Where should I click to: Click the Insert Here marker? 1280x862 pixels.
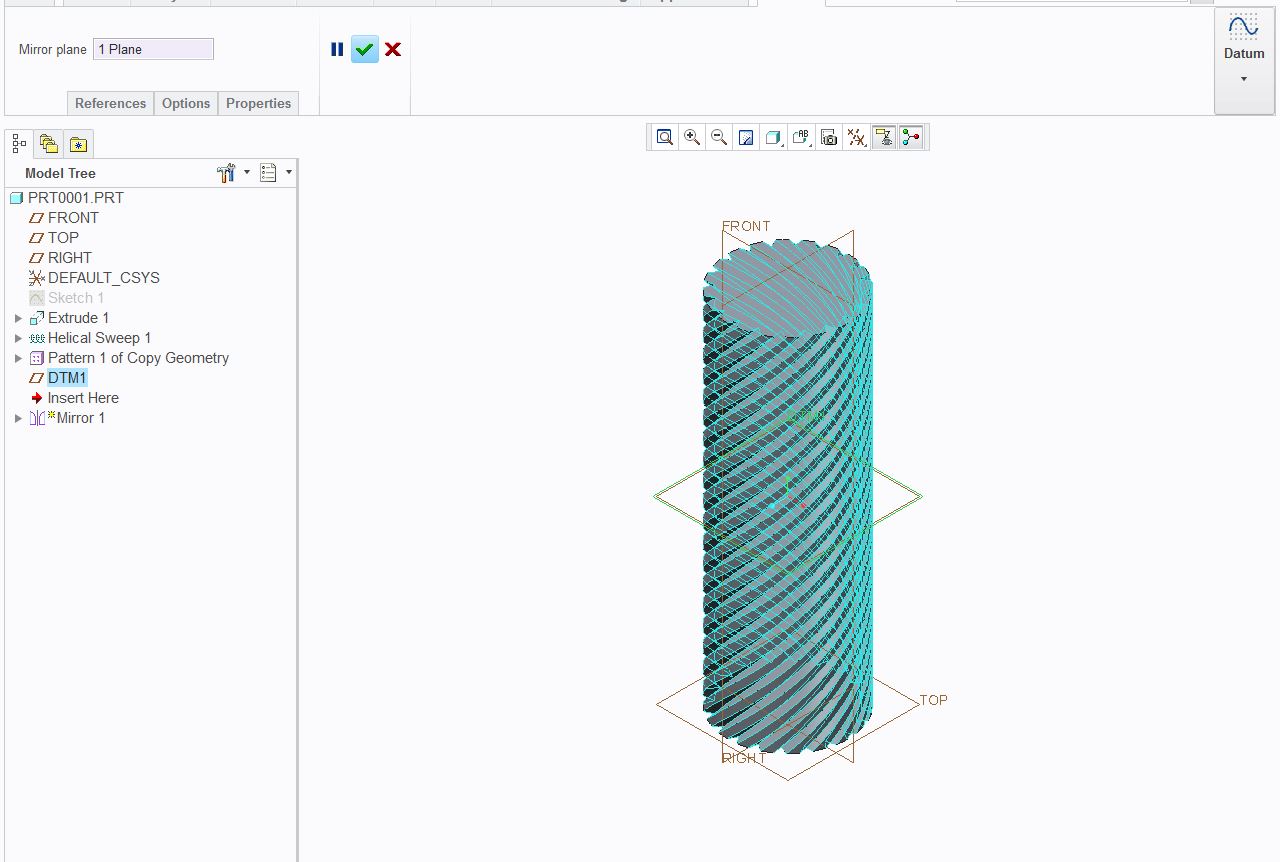pyautogui.click(x=83, y=398)
